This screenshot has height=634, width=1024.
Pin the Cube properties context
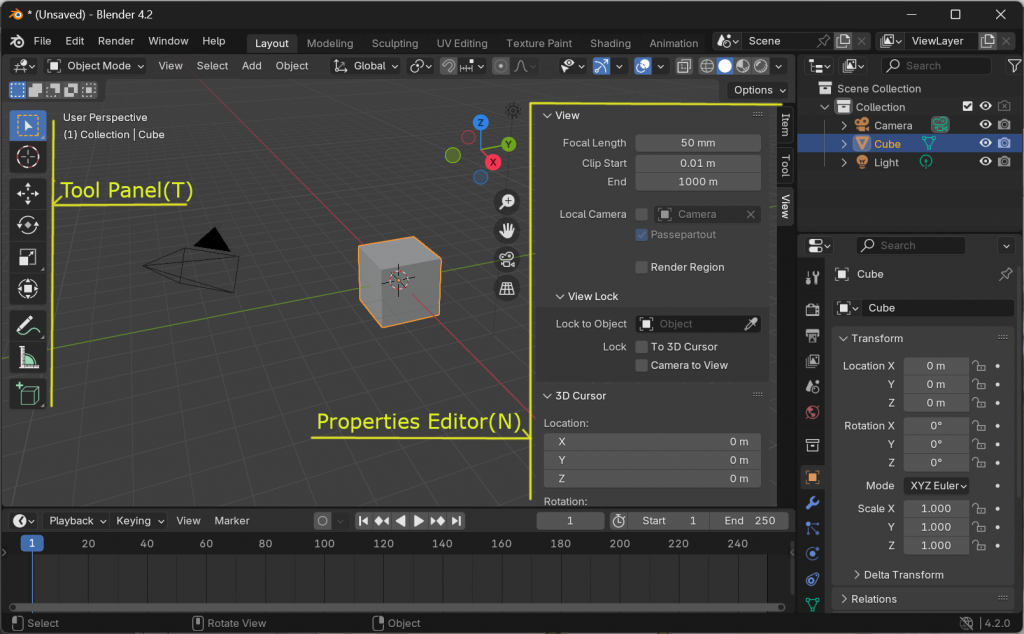coord(1006,274)
